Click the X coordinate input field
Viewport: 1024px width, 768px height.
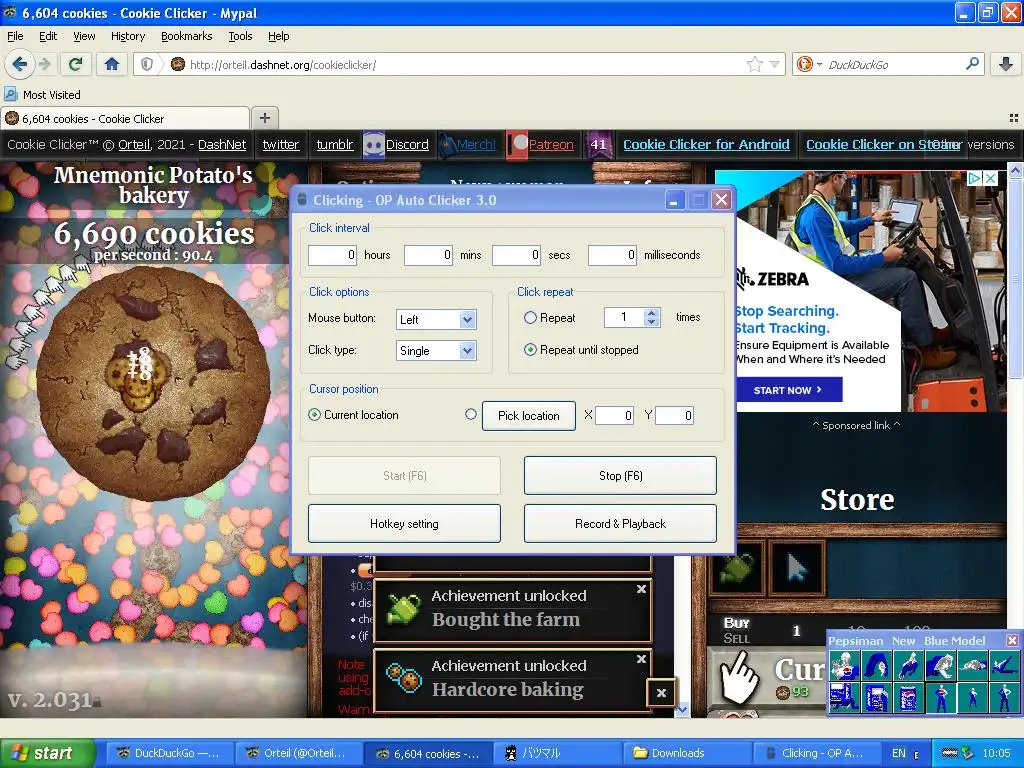[615, 415]
